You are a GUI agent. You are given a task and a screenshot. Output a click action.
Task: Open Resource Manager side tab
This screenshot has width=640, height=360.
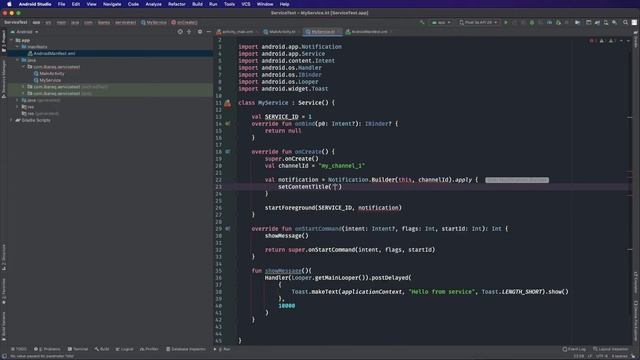(x=4, y=79)
